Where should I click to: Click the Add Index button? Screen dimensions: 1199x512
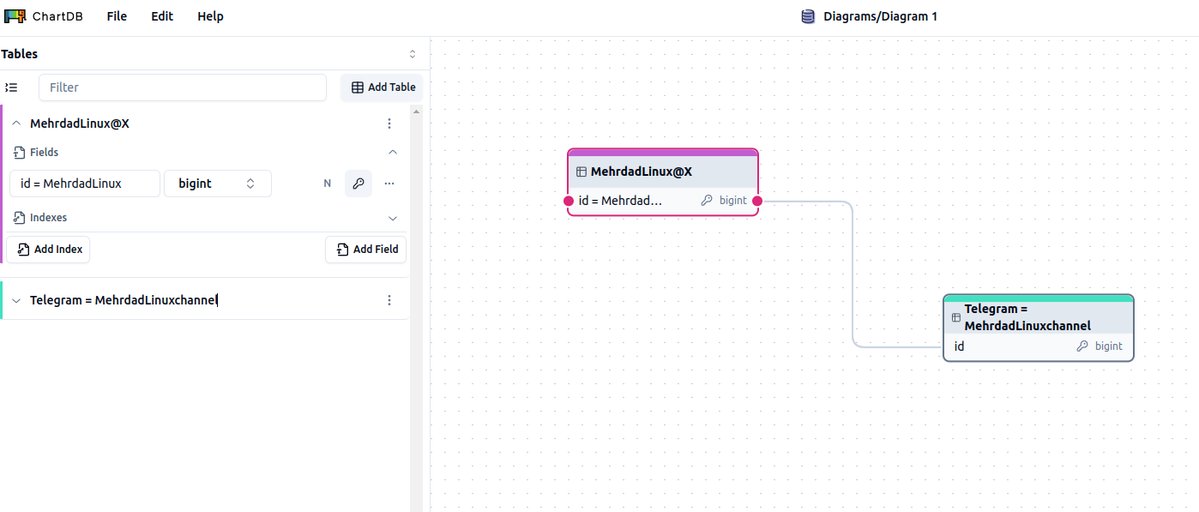coord(48,249)
